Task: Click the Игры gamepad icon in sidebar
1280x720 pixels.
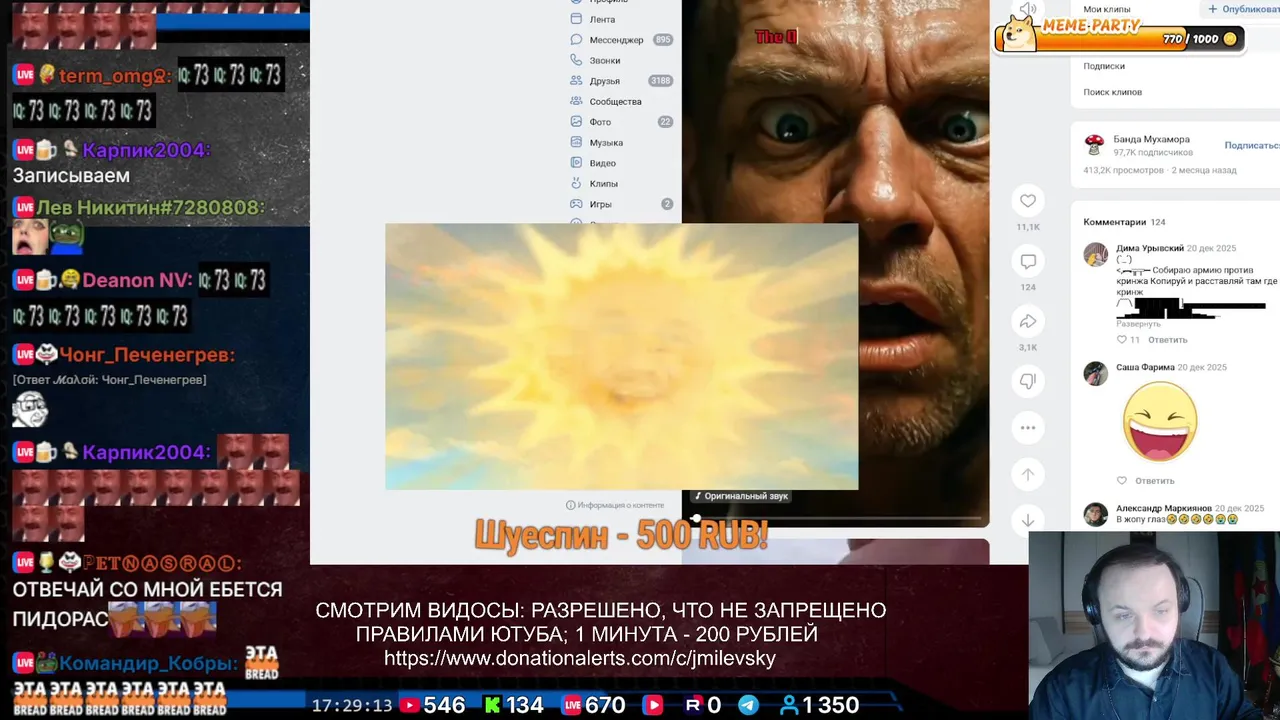Action: pos(576,204)
